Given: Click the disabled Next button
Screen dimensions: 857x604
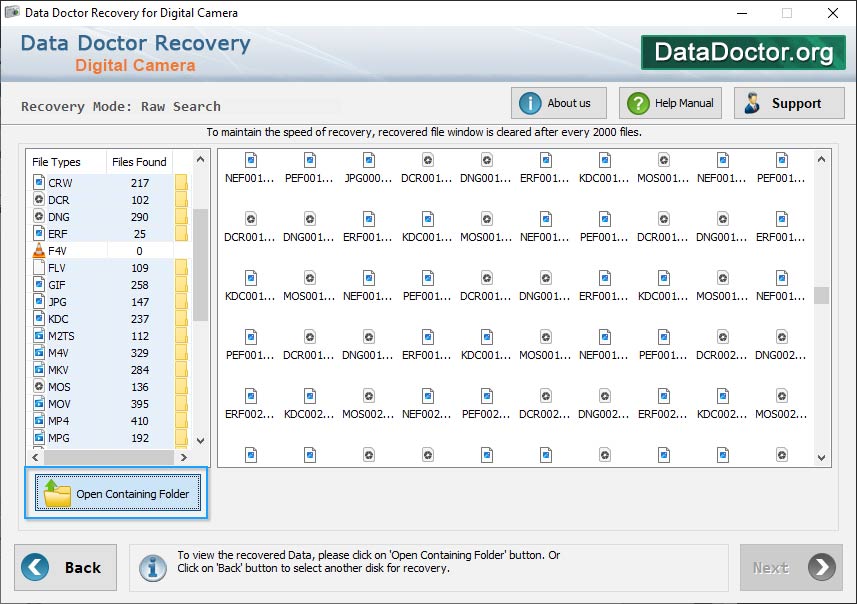Looking at the screenshot, I should click(791, 567).
